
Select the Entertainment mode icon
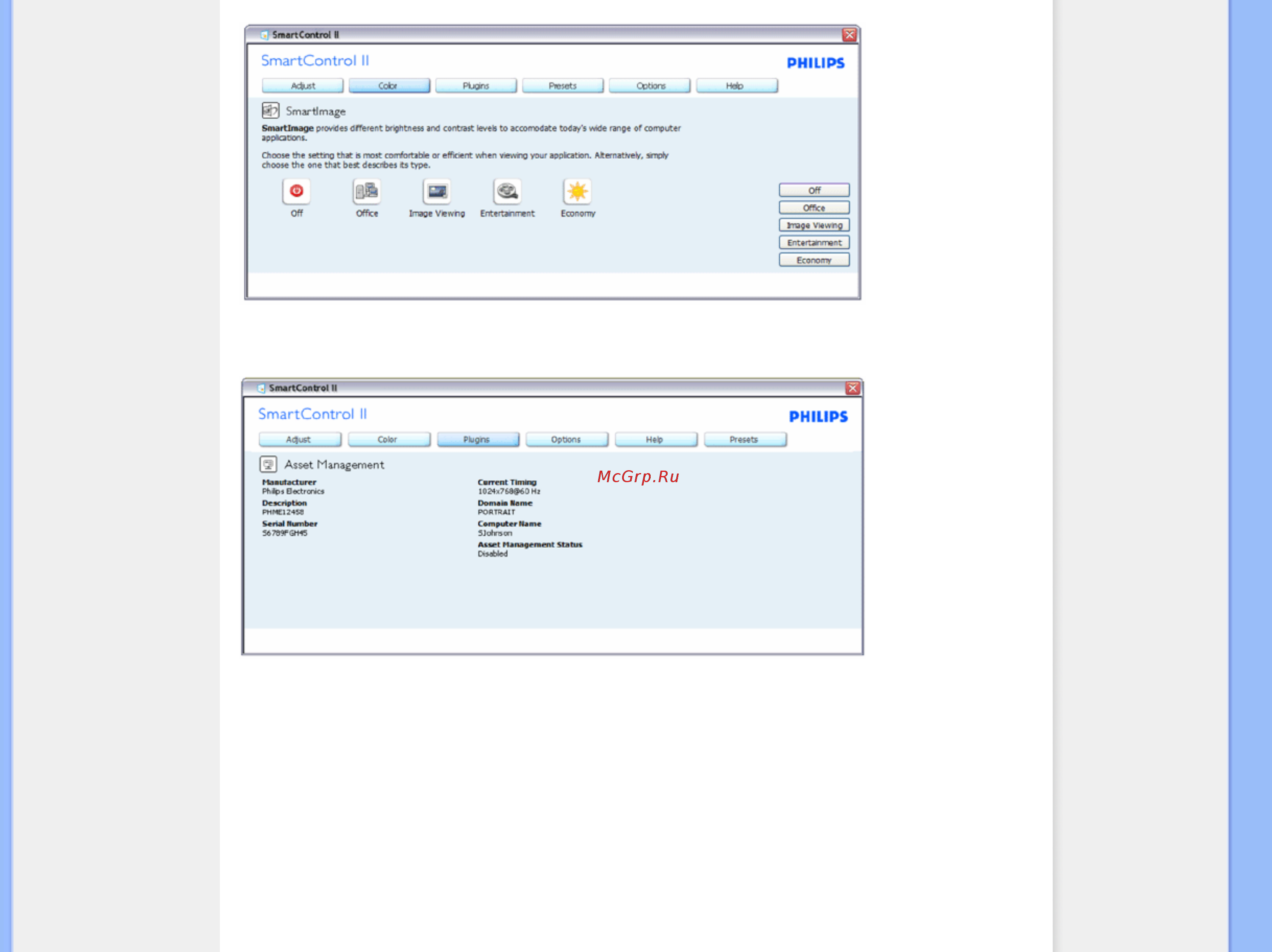point(507,191)
